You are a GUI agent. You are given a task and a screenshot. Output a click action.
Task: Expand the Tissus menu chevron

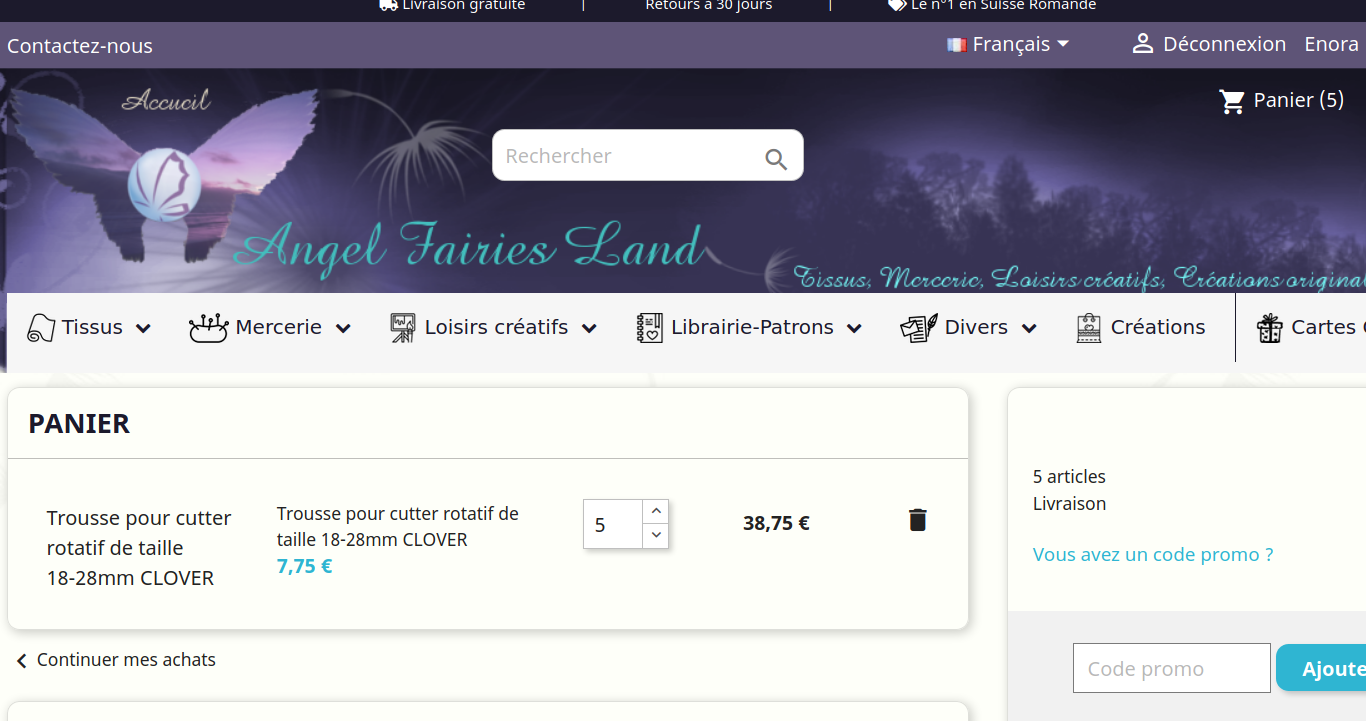click(143, 328)
